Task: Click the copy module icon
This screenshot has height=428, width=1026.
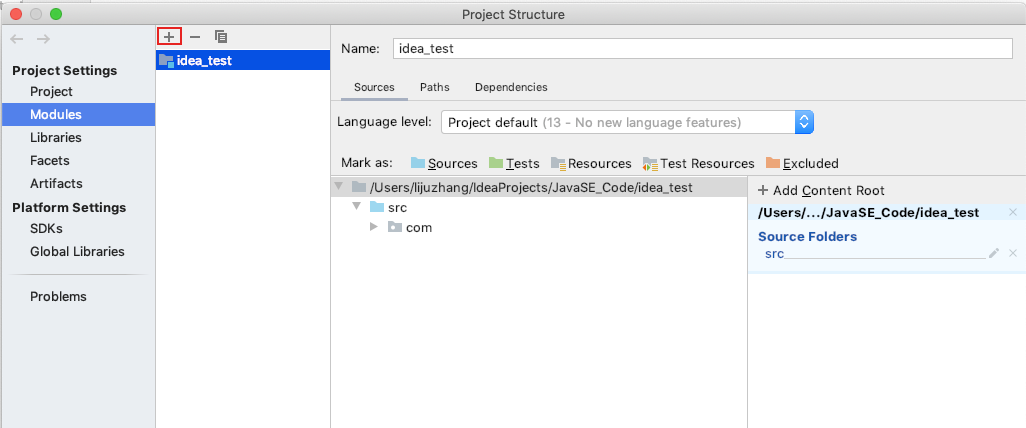Action: [221, 36]
